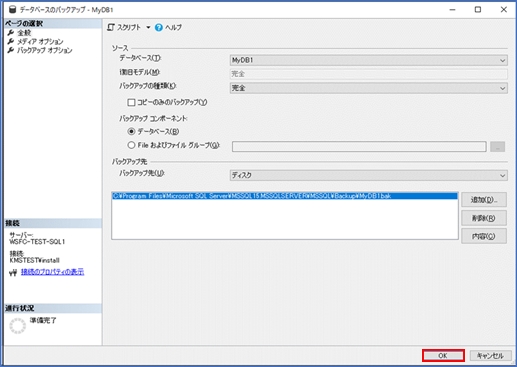Image resolution: width=517 pixels, height=367 pixels.
Task: Click the KMSTEST¥install connection text
Action: pos(34,260)
